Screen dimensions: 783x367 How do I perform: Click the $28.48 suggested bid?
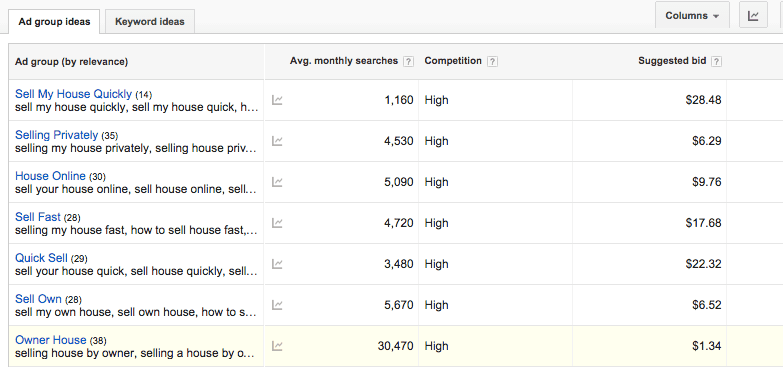pyautogui.click(x=704, y=100)
